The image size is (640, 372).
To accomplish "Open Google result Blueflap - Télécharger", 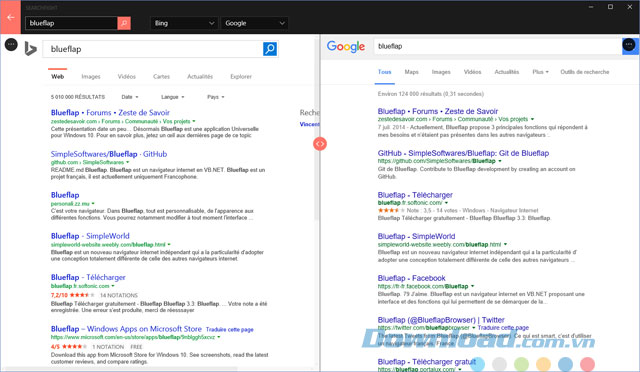I will pos(415,195).
